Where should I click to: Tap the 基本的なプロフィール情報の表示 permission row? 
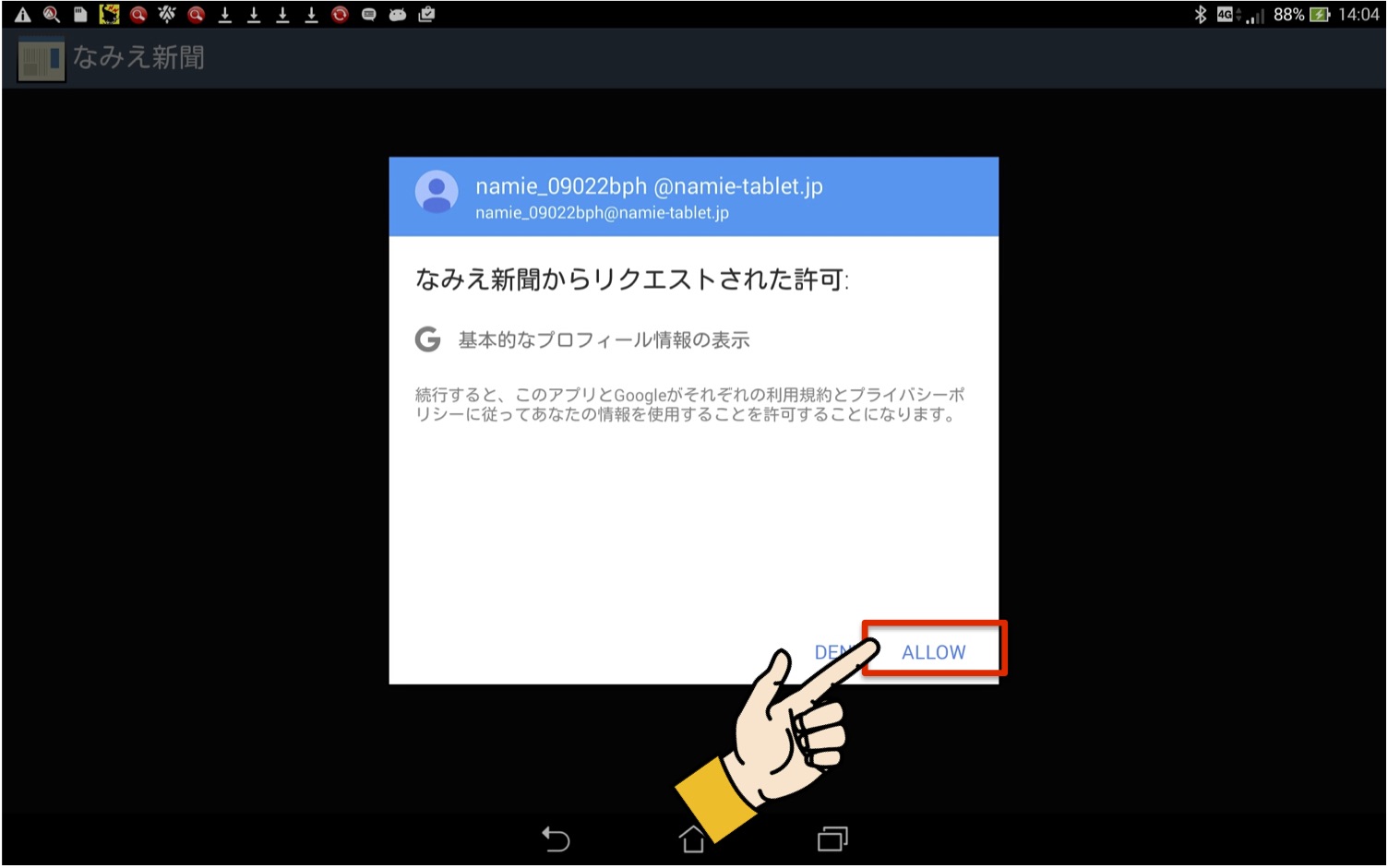coord(582,340)
